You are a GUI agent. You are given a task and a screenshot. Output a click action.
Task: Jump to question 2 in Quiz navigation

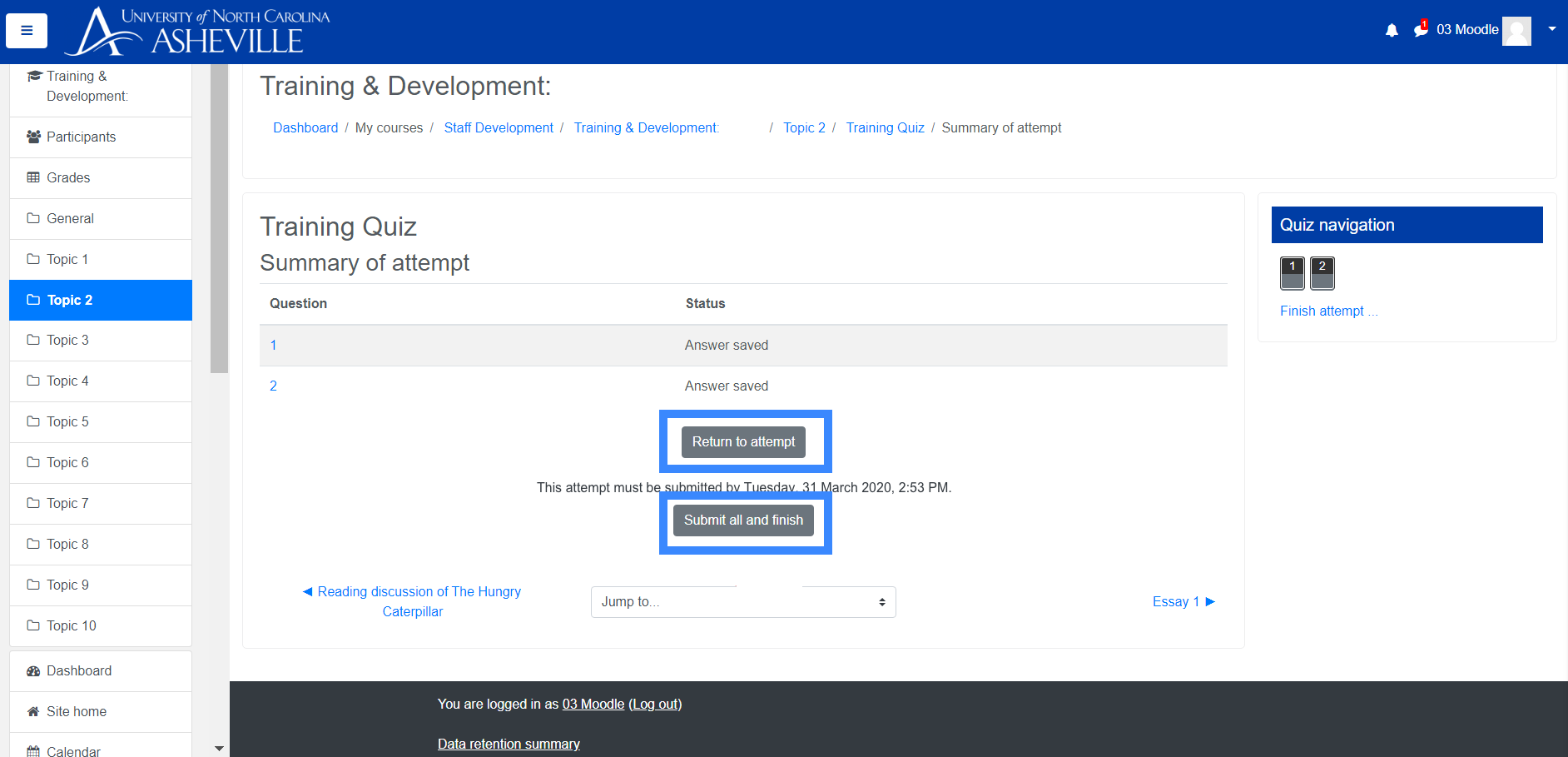pos(1322,273)
